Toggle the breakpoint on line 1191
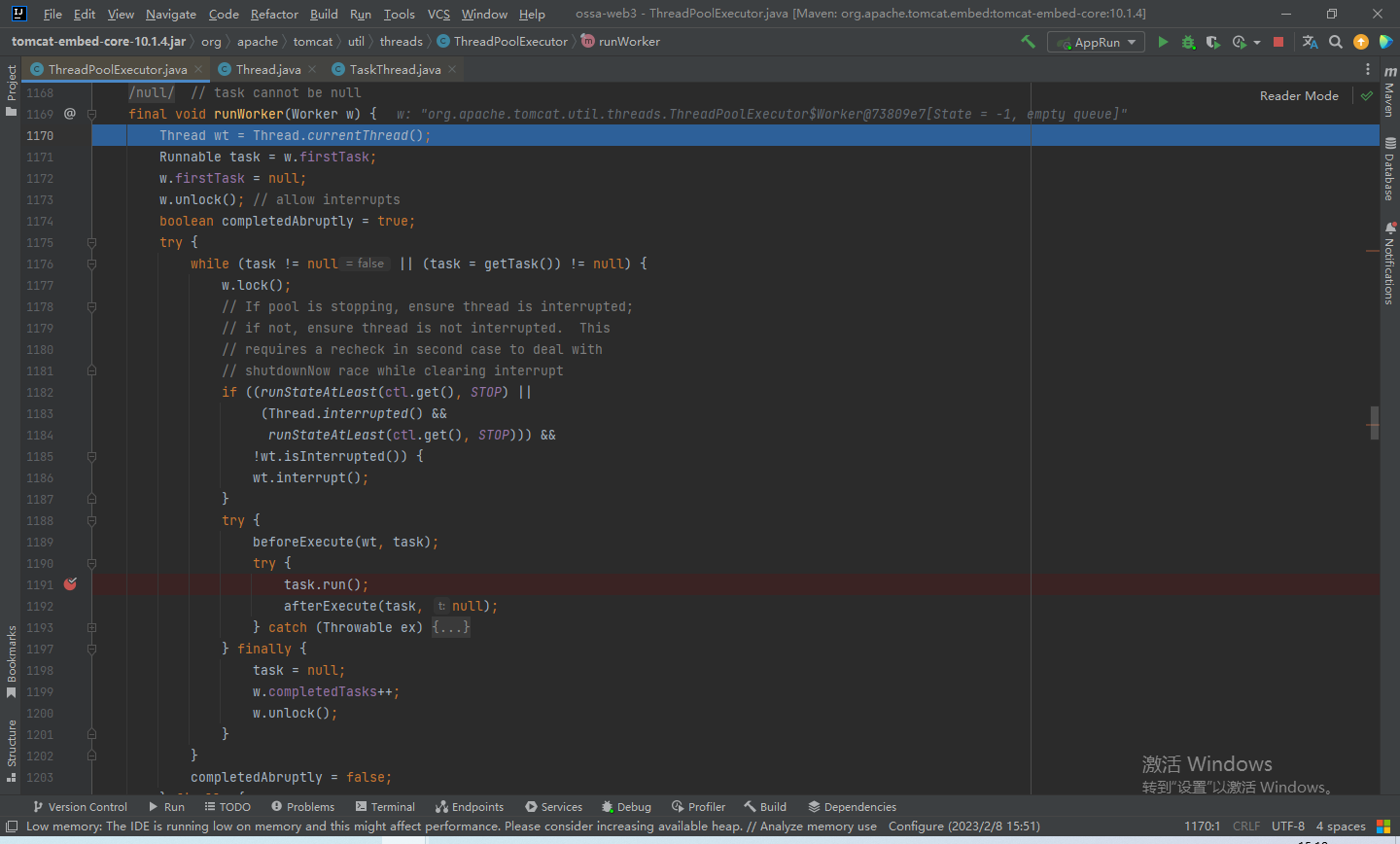 (x=70, y=584)
